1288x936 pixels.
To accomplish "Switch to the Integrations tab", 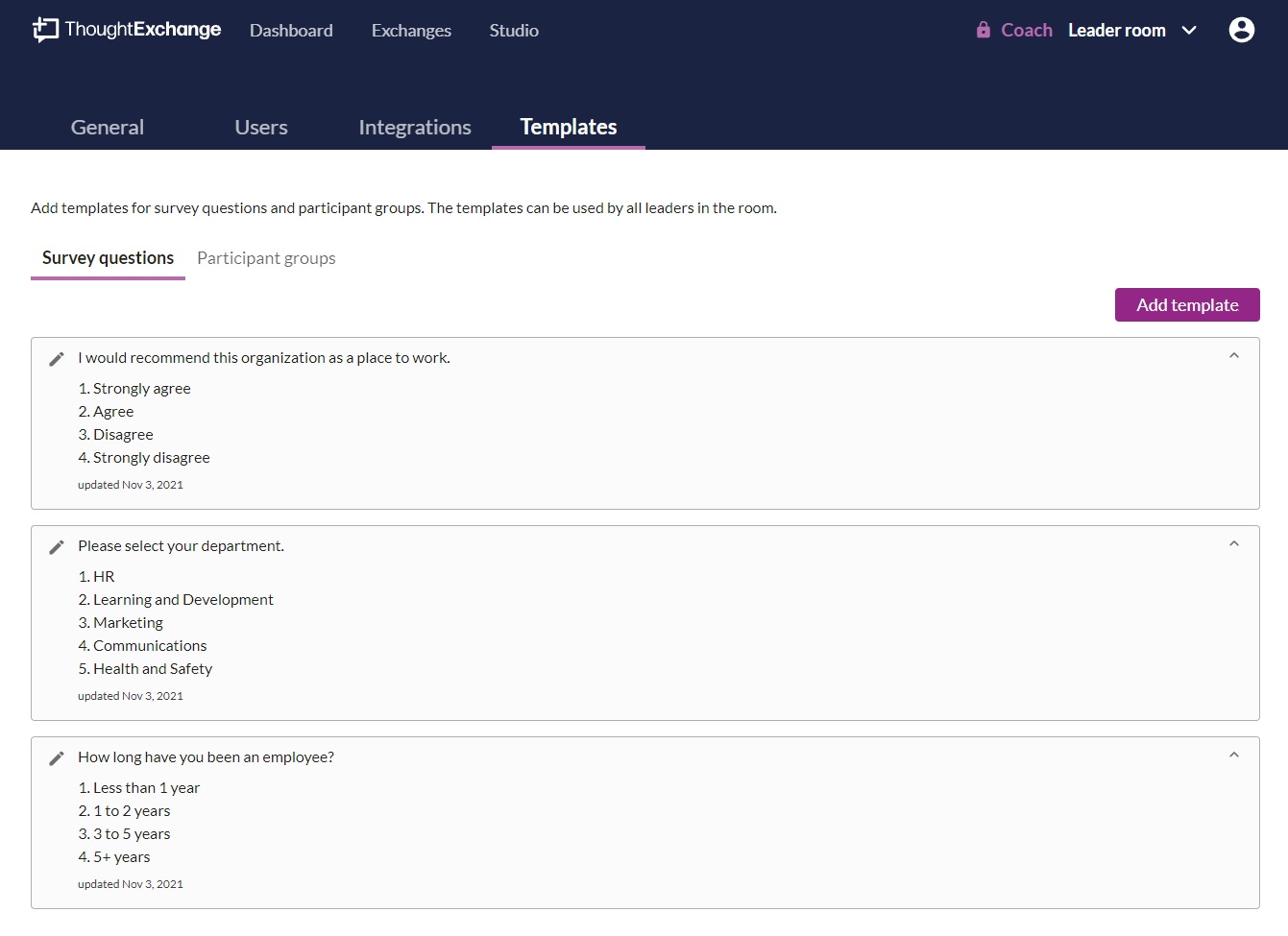I will click(x=415, y=127).
